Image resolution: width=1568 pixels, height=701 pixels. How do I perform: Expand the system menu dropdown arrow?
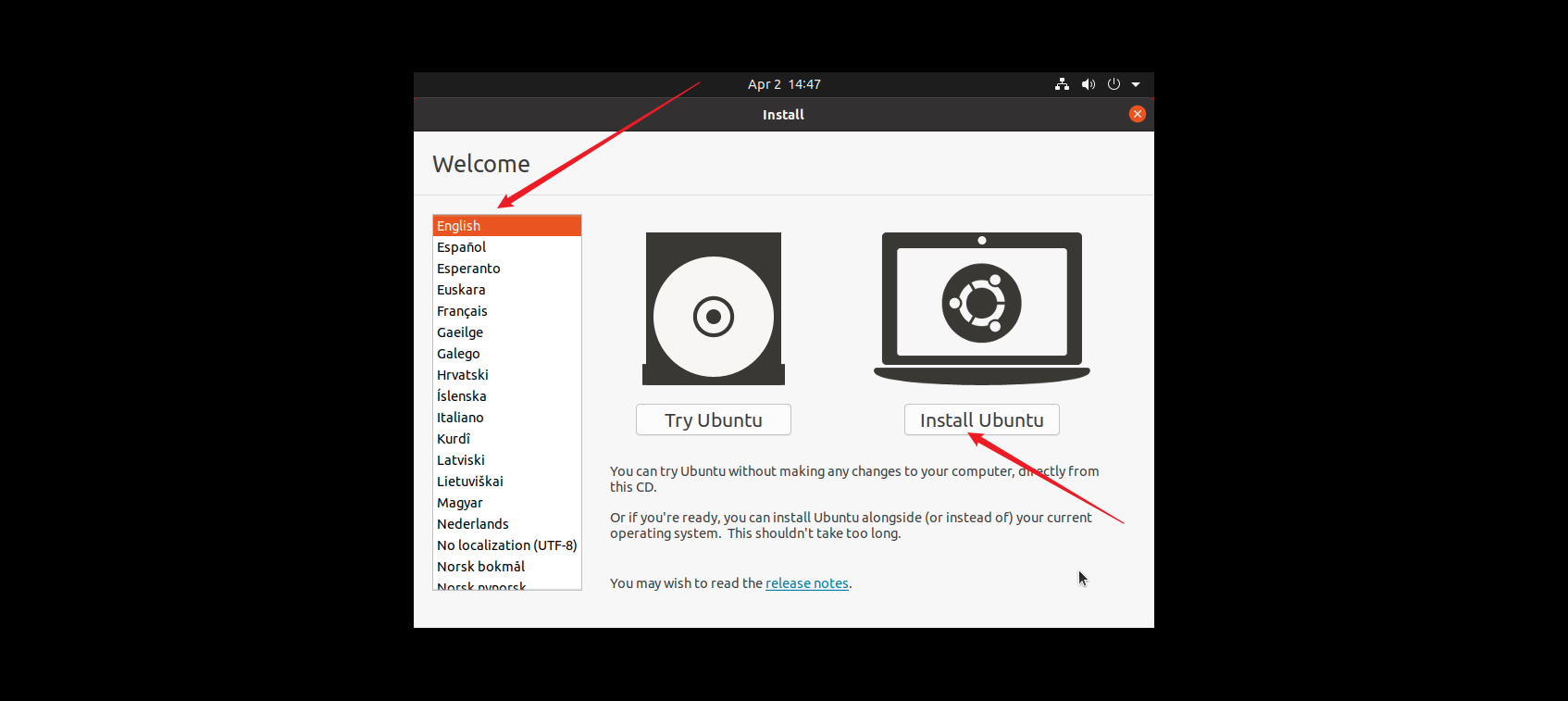[1136, 84]
